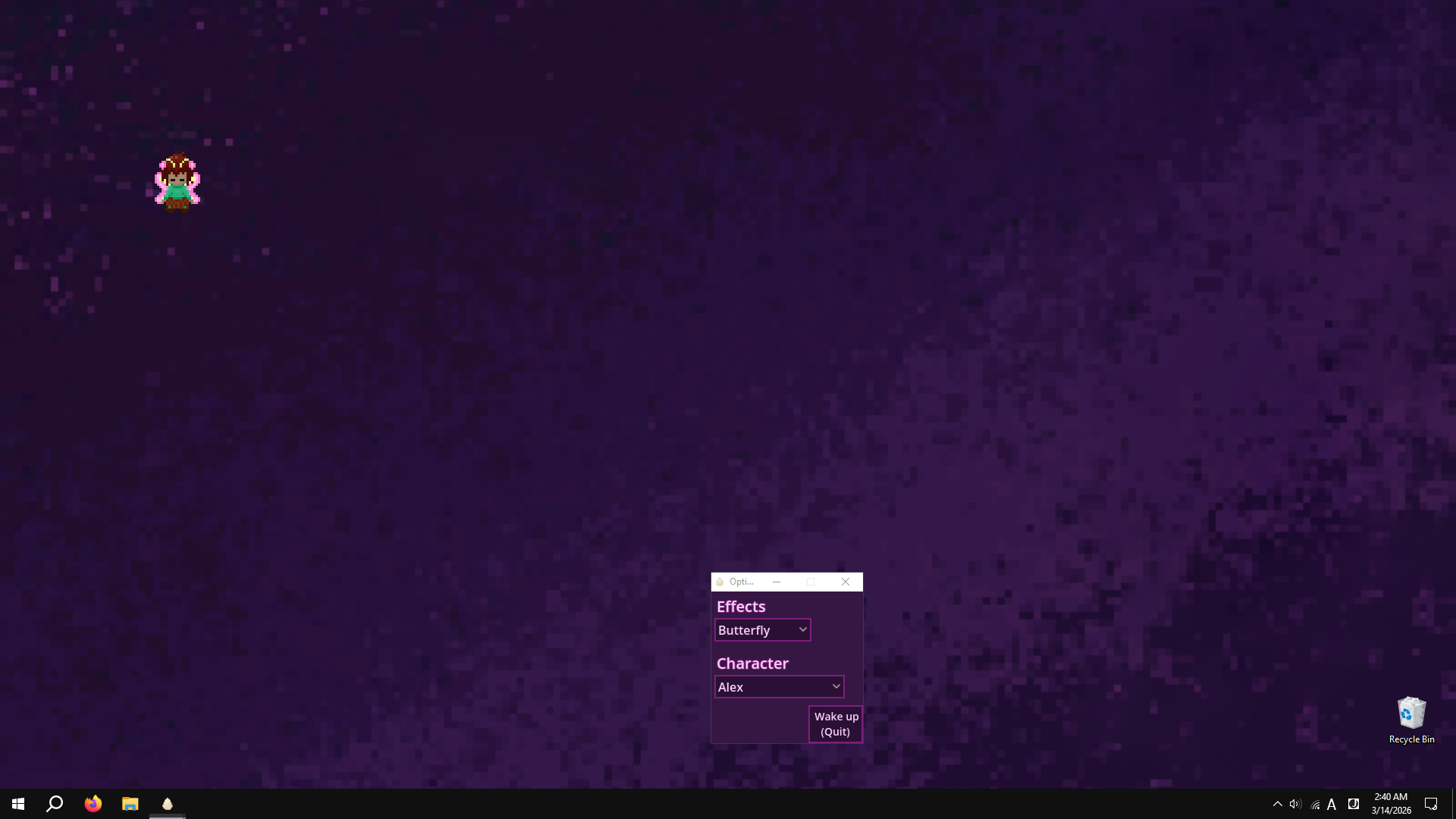Click the egg app icon in taskbar

pos(168,804)
